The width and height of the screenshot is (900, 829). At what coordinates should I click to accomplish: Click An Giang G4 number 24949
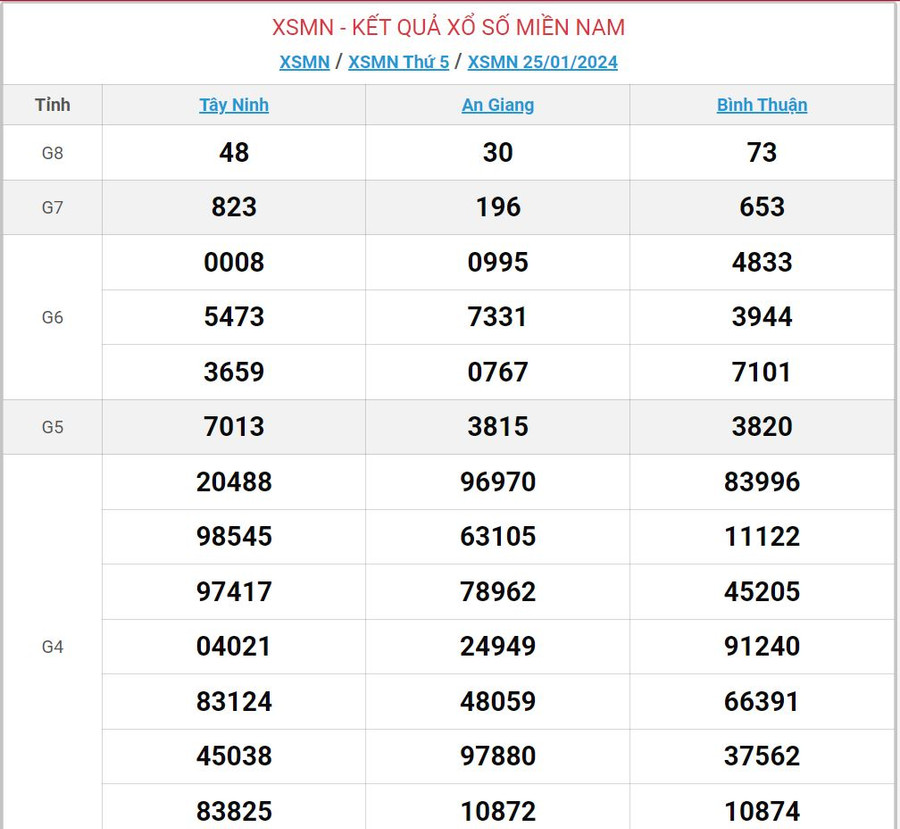[498, 647]
